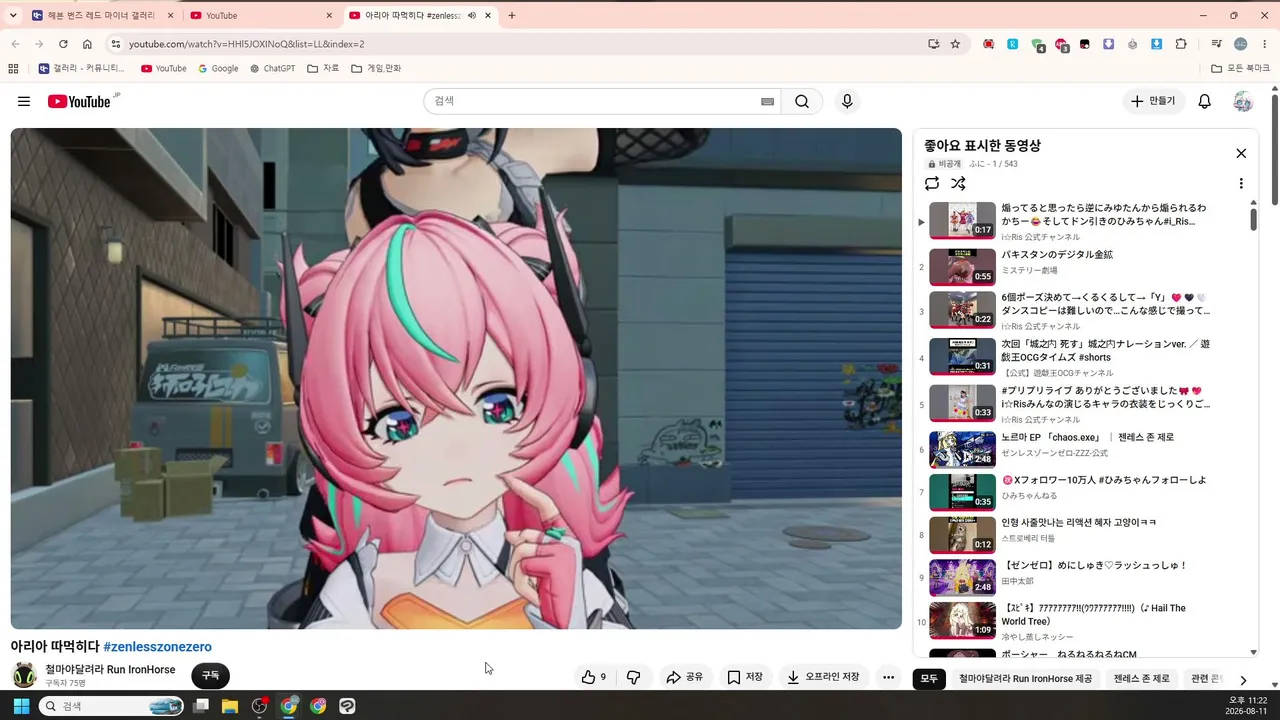The width and height of the screenshot is (1280, 720).
Task: Open File Explorer from the taskbar
Action: (x=230, y=706)
